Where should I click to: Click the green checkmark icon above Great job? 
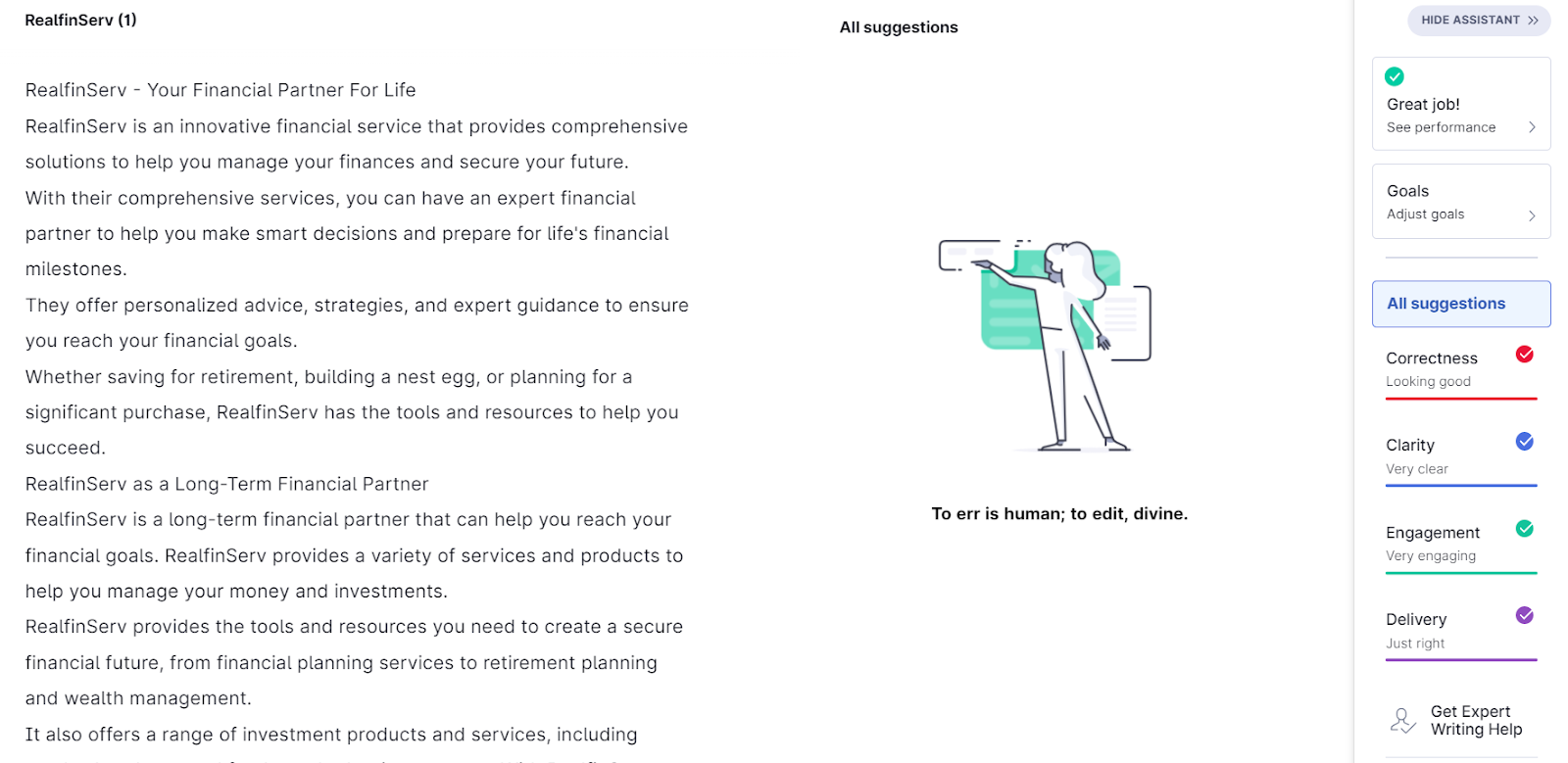[x=1395, y=76]
